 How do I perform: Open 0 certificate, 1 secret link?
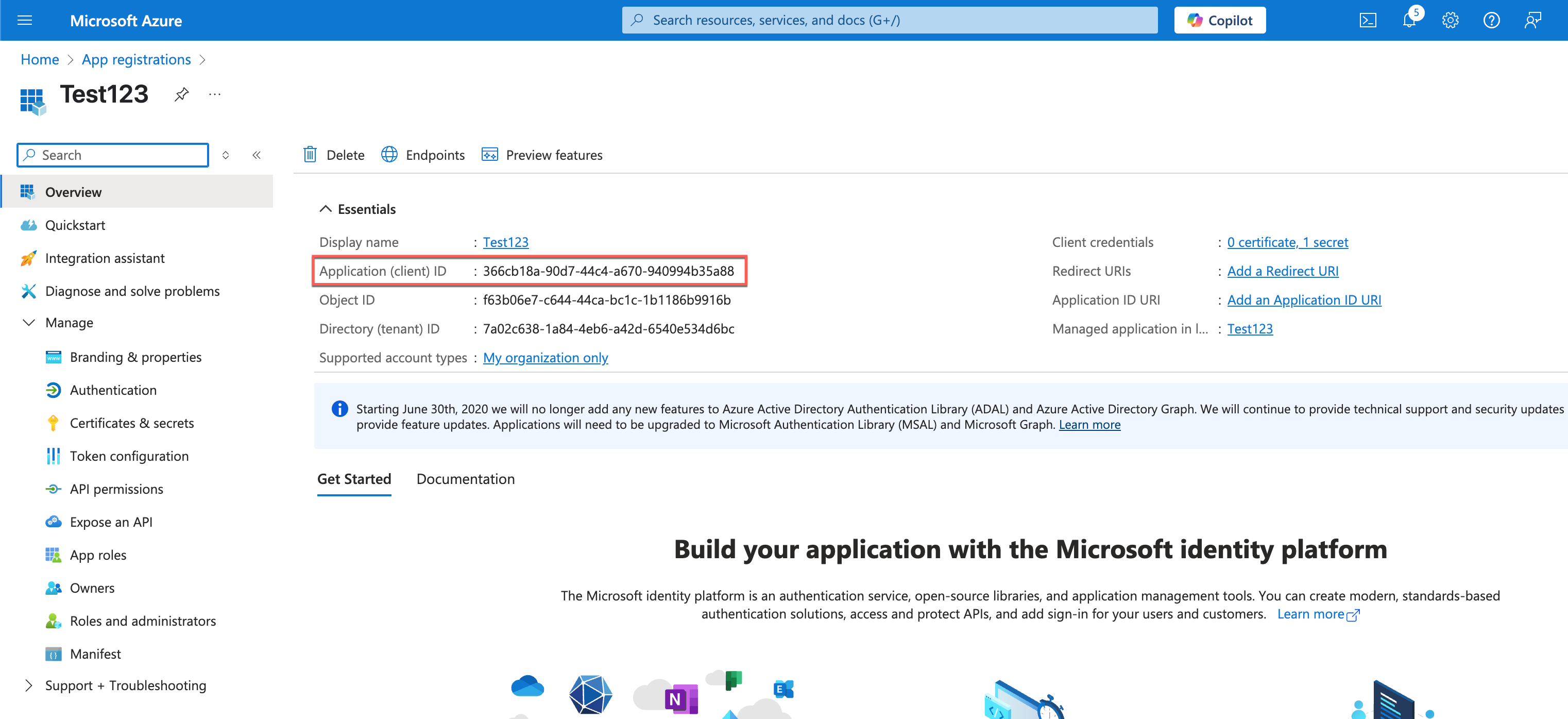click(x=1287, y=242)
